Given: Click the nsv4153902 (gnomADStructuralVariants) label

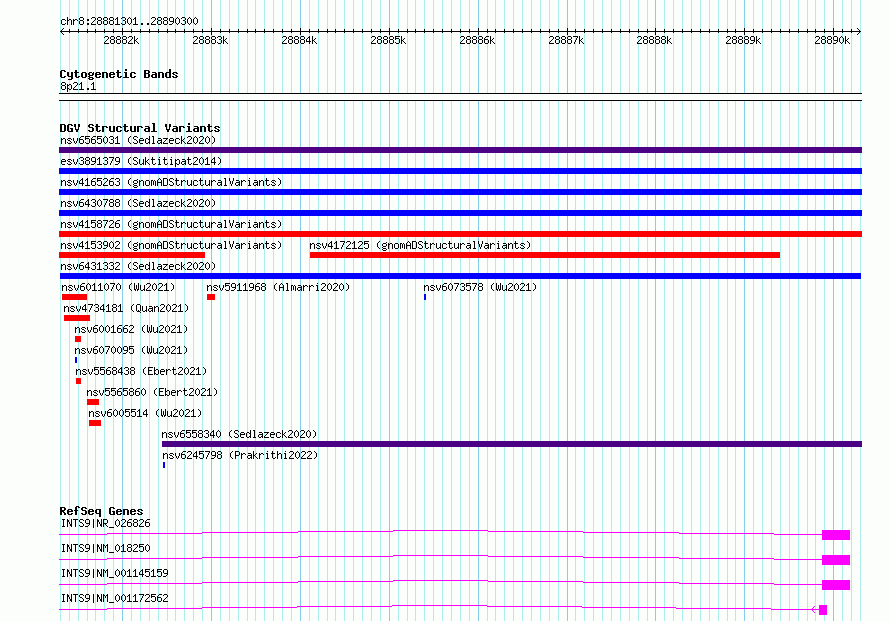Looking at the screenshot, I should point(171,245).
